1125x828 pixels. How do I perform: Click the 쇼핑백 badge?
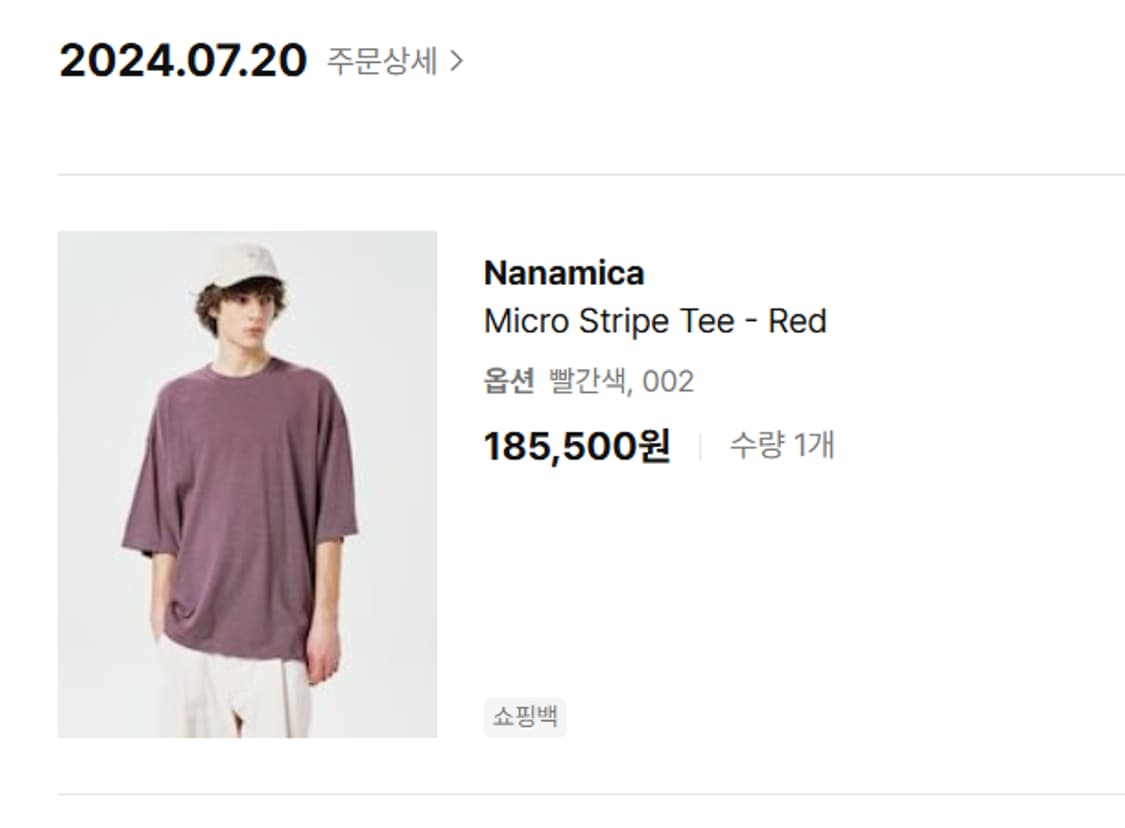click(524, 717)
